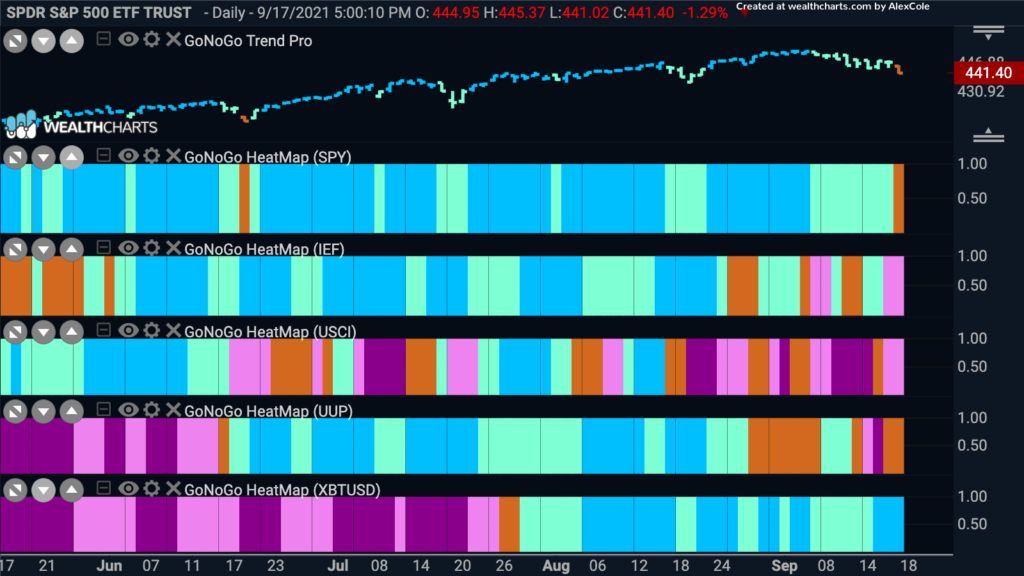Open HeatMap (UUP) settings gear
The height and width of the screenshot is (576, 1024).
(152, 409)
